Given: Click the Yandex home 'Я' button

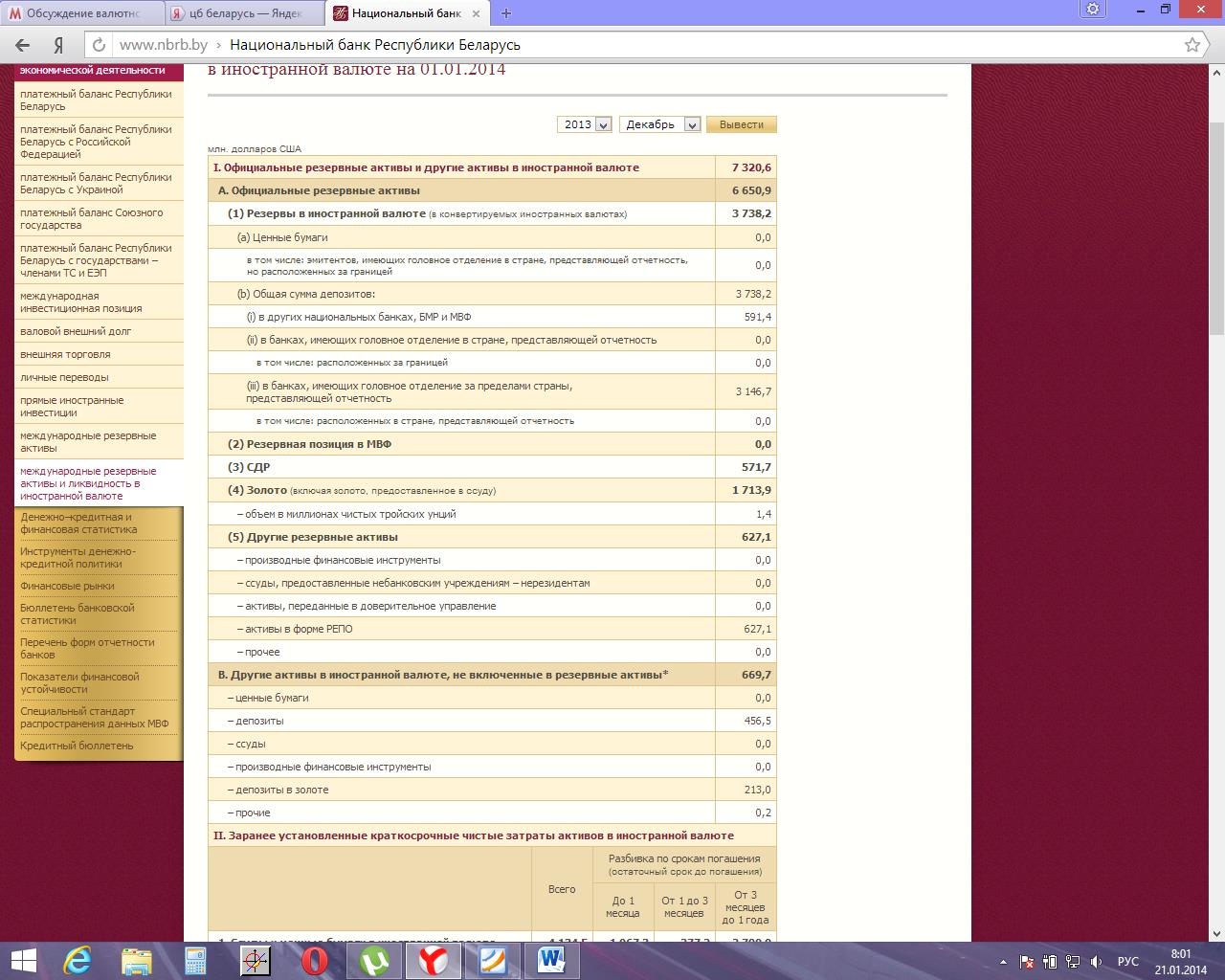Looking at the screenshot, I should pos(59,45).
